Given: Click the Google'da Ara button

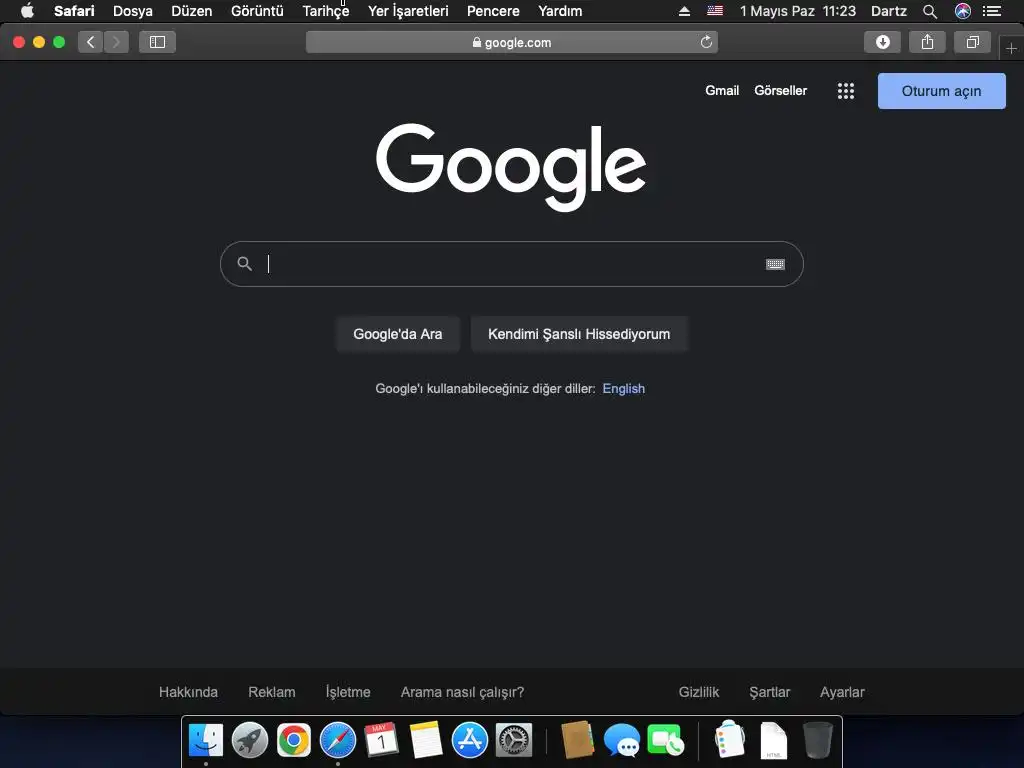Looking at the screenshot, I should 398,334.
